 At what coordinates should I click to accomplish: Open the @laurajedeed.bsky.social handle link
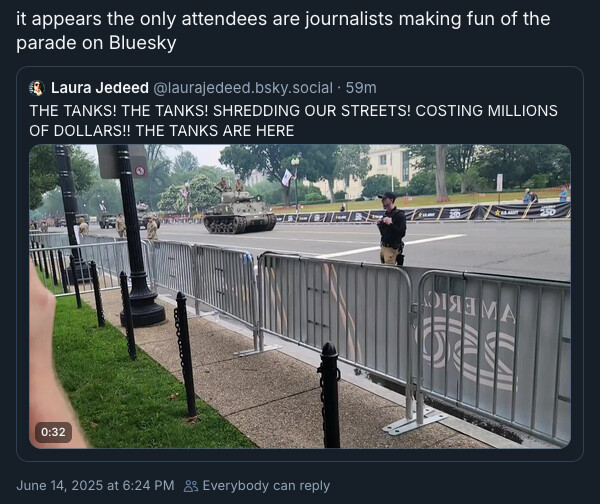pos(243,88)
